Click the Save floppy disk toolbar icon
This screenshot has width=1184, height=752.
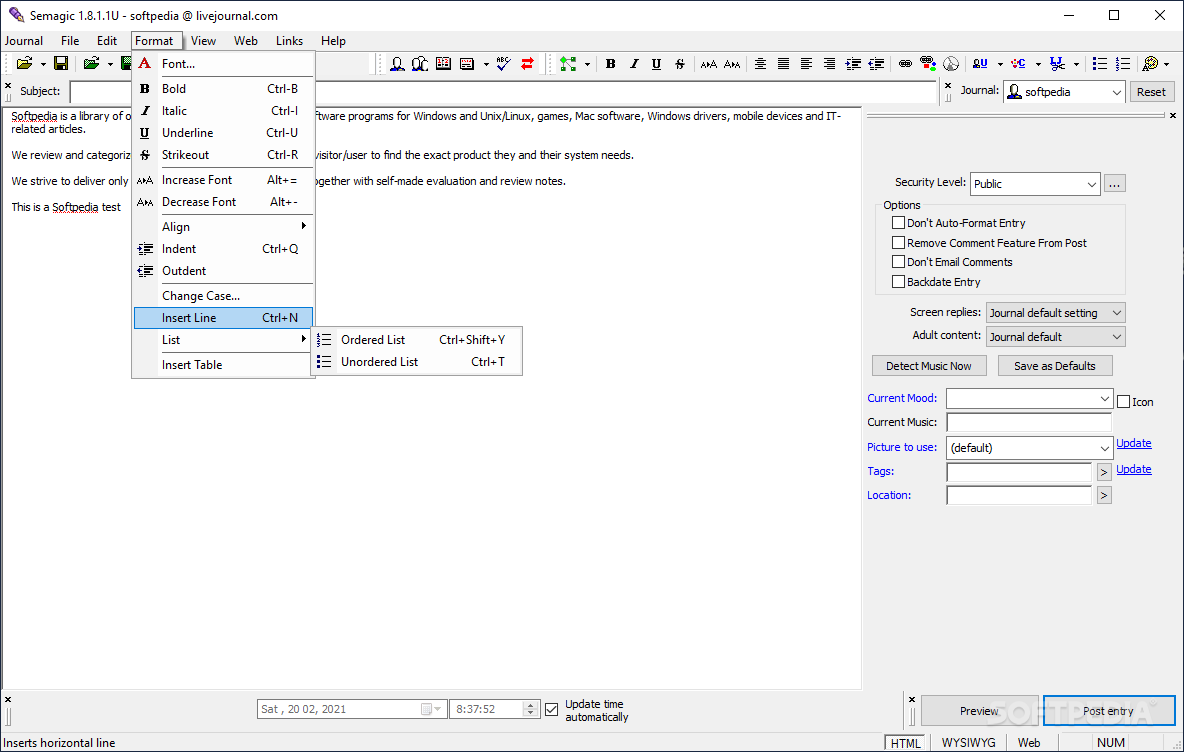(x=61, y=64)
